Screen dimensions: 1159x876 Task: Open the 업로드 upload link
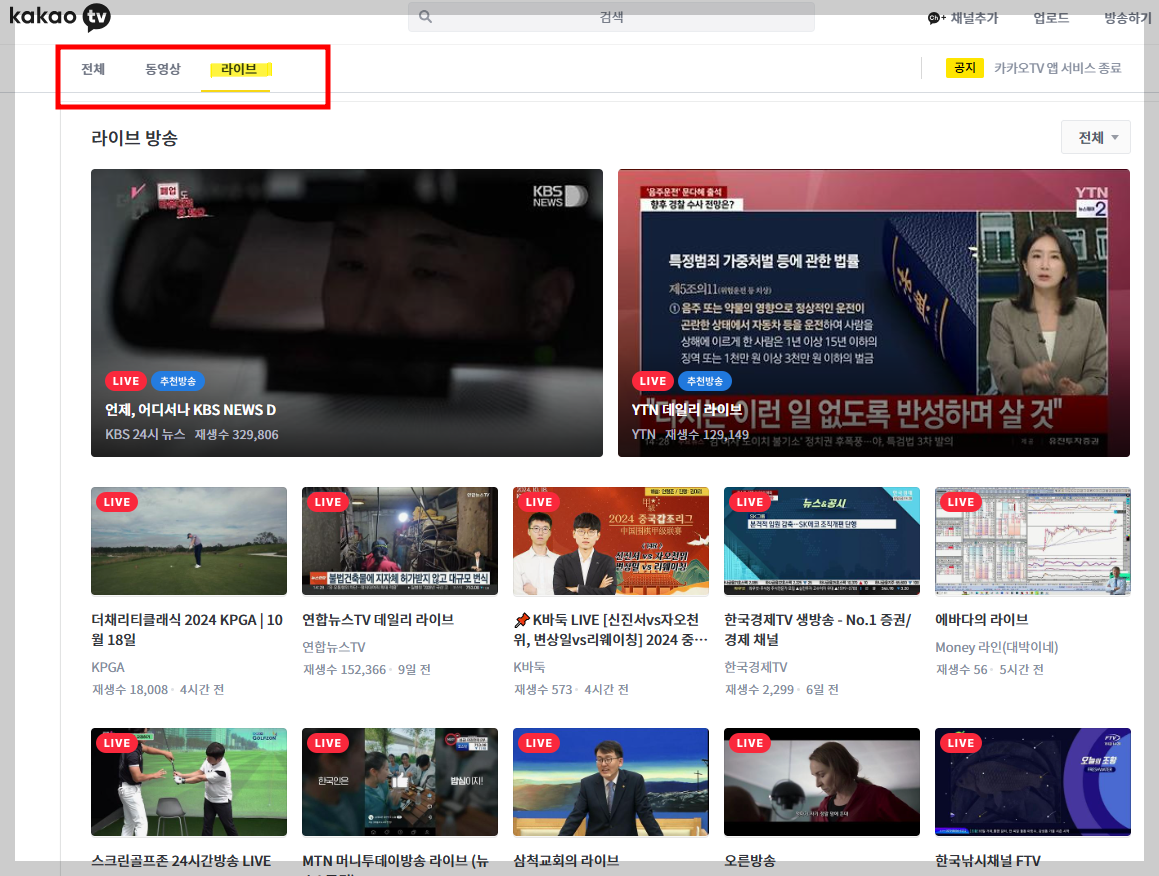1051,18
